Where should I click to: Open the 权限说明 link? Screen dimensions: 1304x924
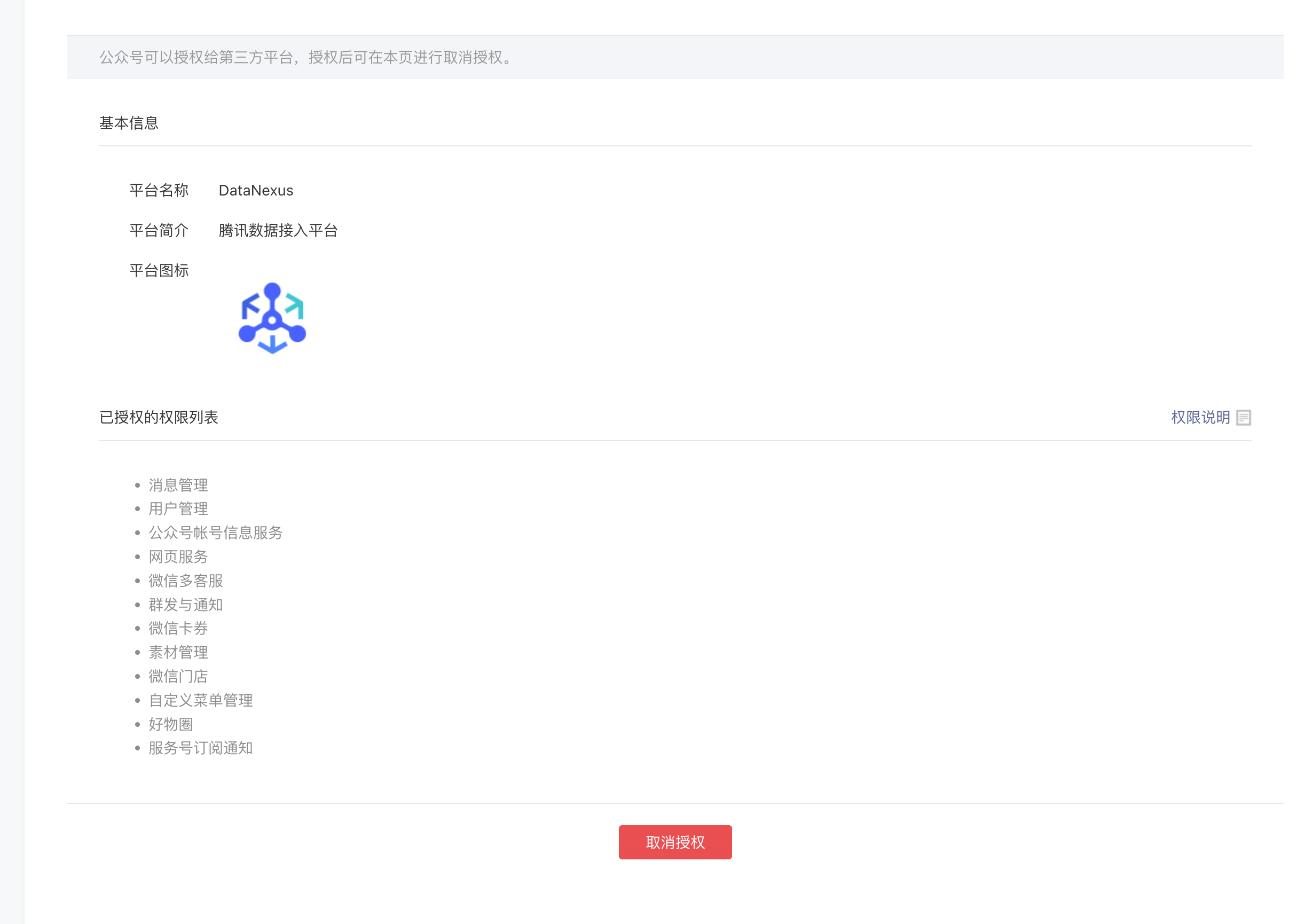[1200, 418]
